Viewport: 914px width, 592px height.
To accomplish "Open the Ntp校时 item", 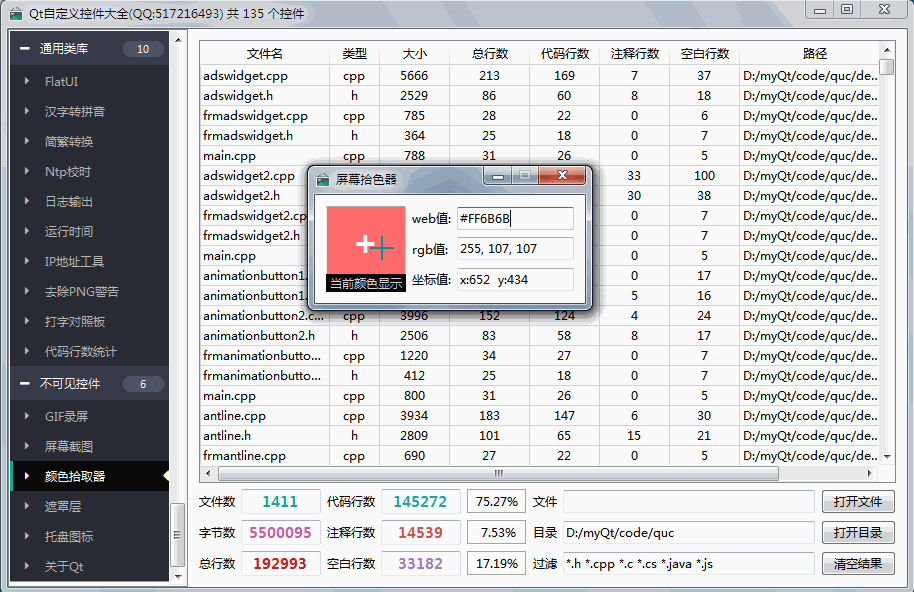I will pos(68,172).
